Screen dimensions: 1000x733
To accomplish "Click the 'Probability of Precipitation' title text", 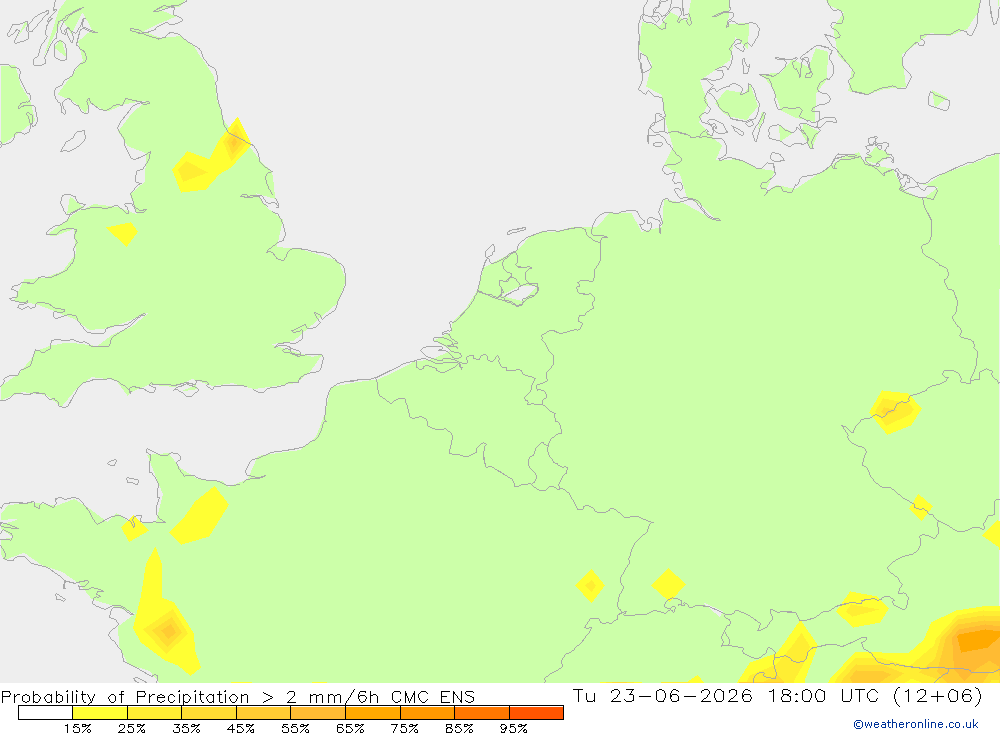I will pyautogui.click(x=125, y=696).
